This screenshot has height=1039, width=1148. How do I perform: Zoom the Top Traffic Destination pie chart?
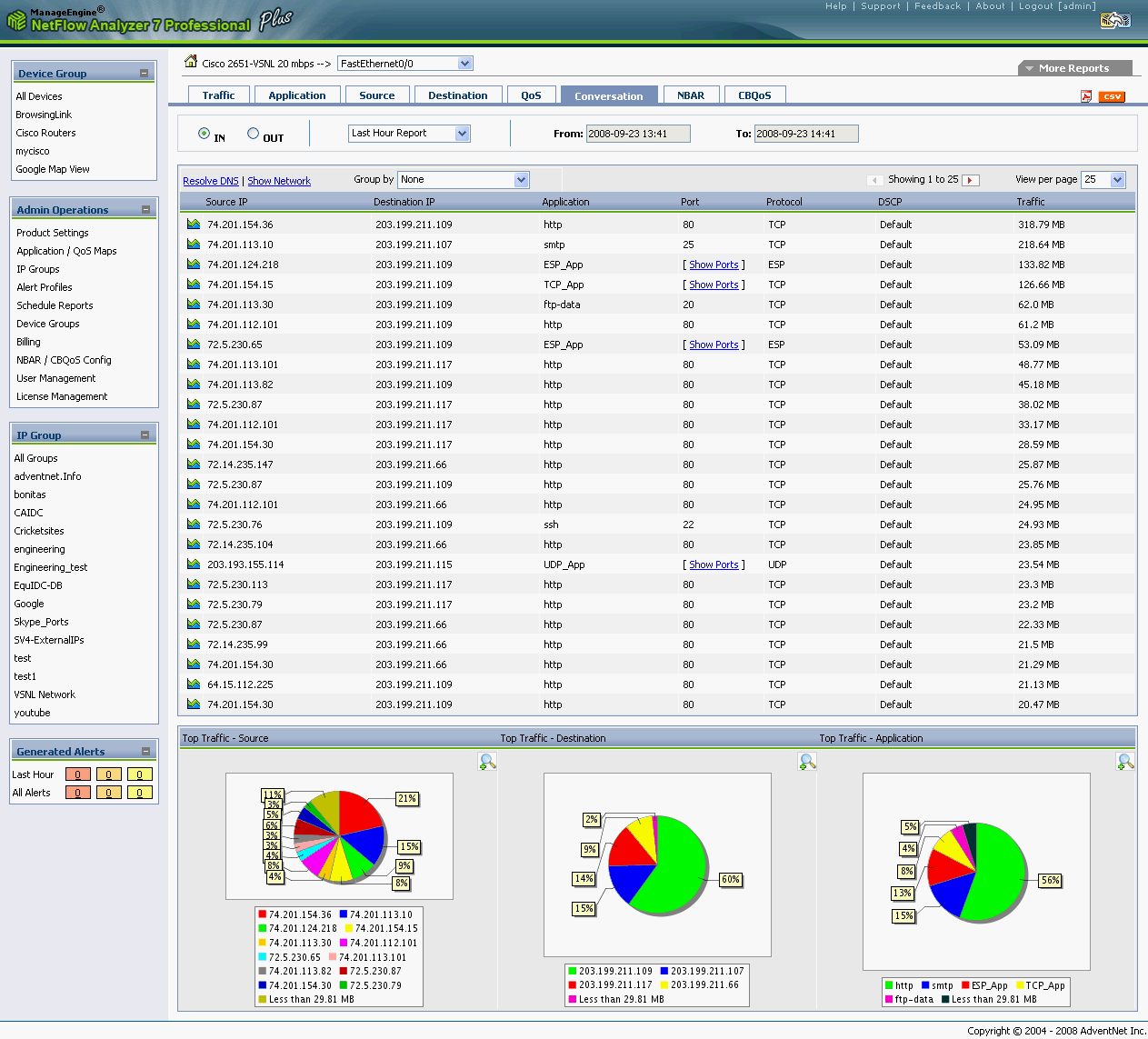806,762
